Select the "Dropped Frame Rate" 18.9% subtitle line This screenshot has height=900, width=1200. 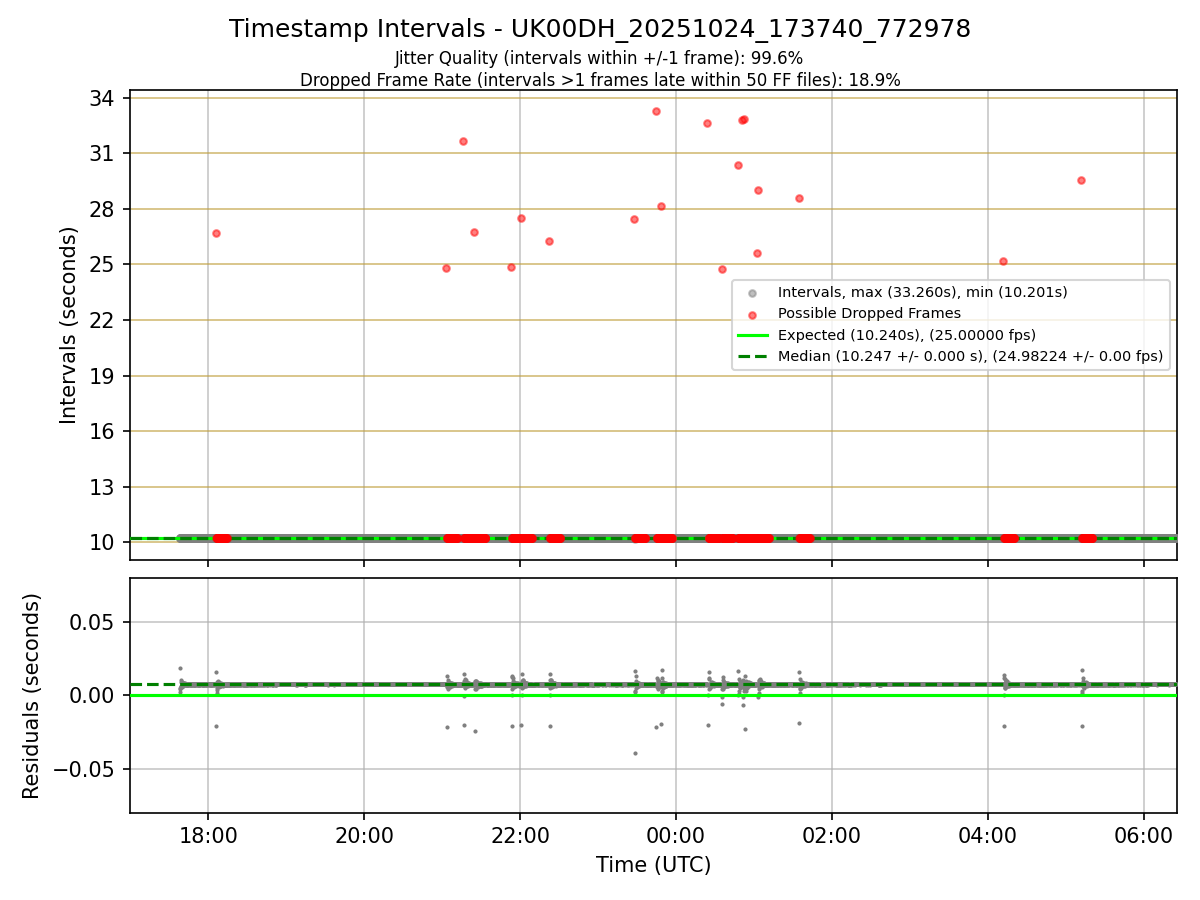[x=600, y=80]
